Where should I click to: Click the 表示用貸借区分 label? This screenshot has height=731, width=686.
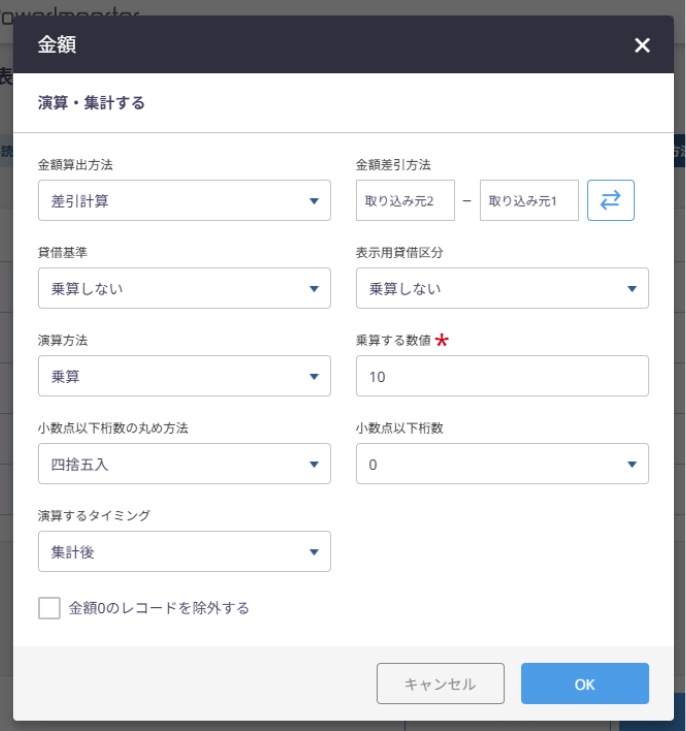tap(399, 252)
